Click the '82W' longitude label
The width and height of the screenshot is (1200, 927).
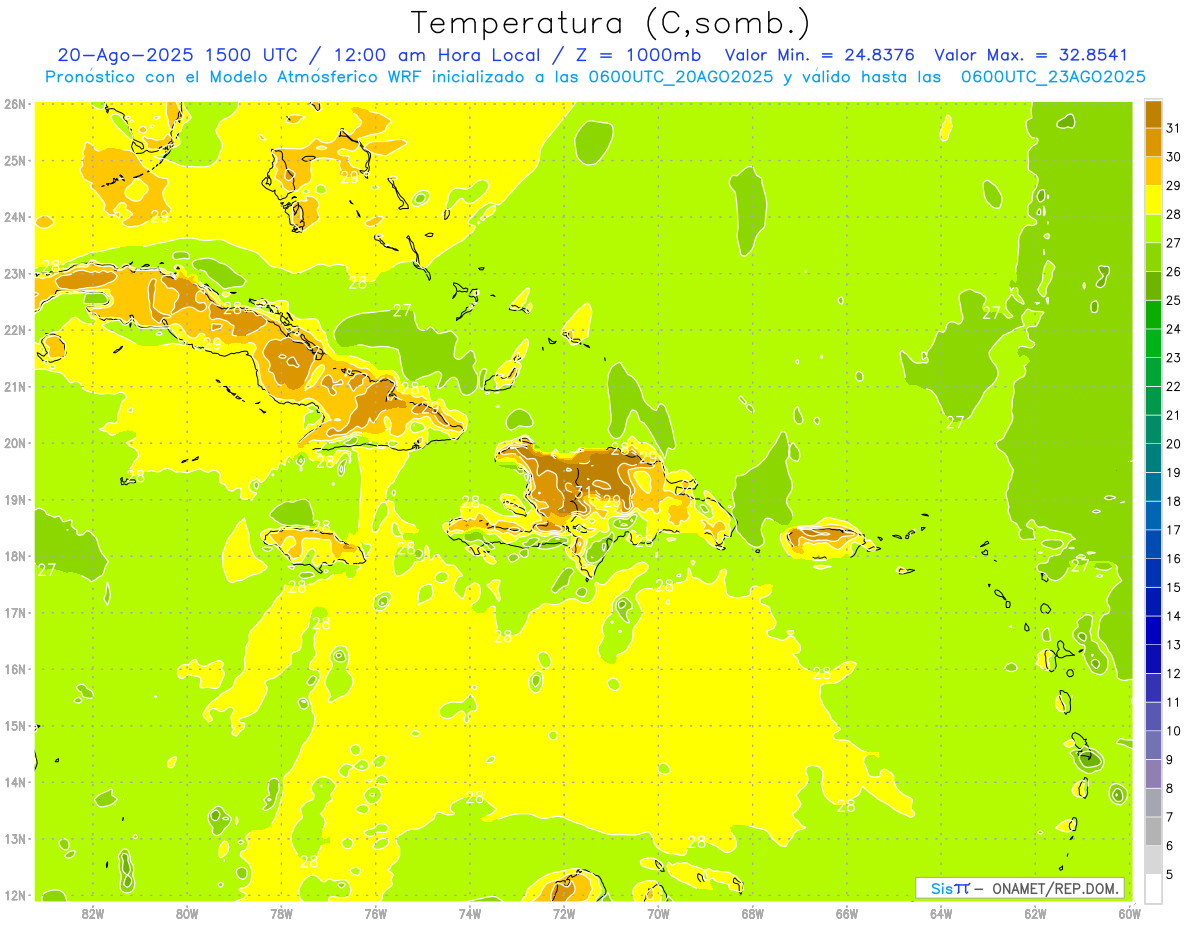click(92, 914)
